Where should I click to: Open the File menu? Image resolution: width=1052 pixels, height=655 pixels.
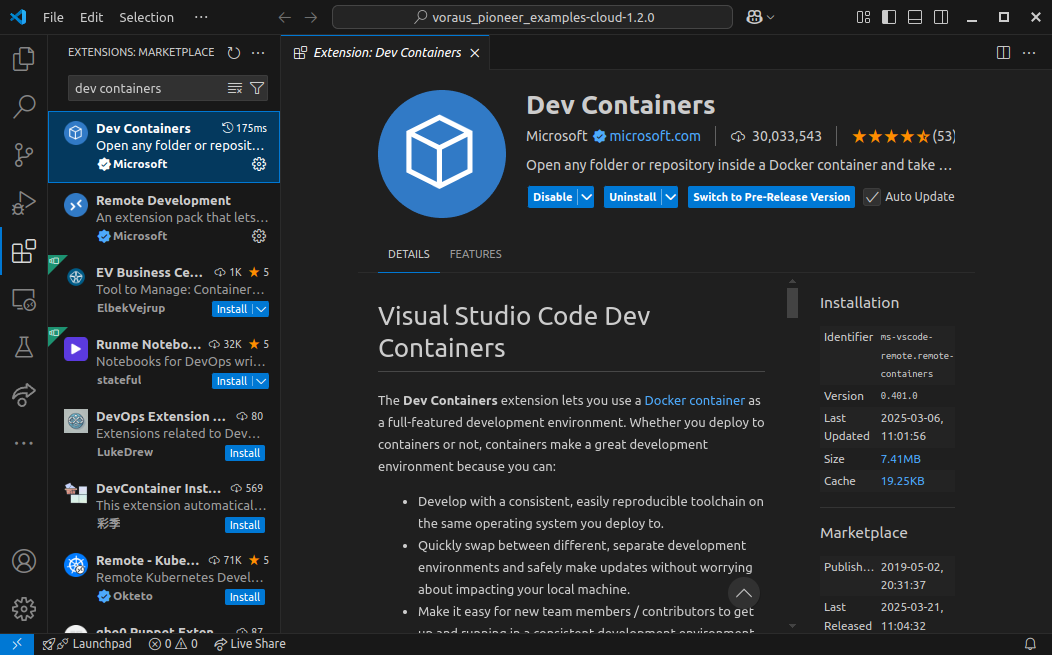click(x=53, y=17)
